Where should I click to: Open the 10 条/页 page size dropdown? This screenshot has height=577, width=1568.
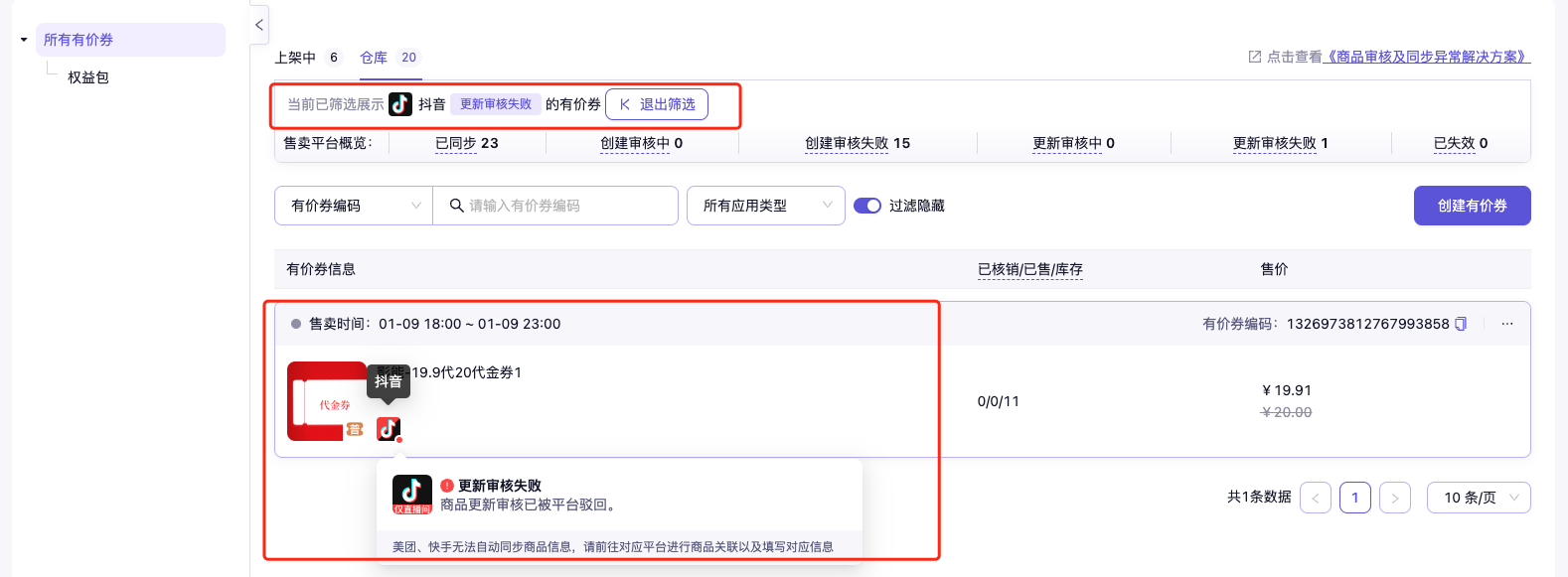click(1478, 498)
